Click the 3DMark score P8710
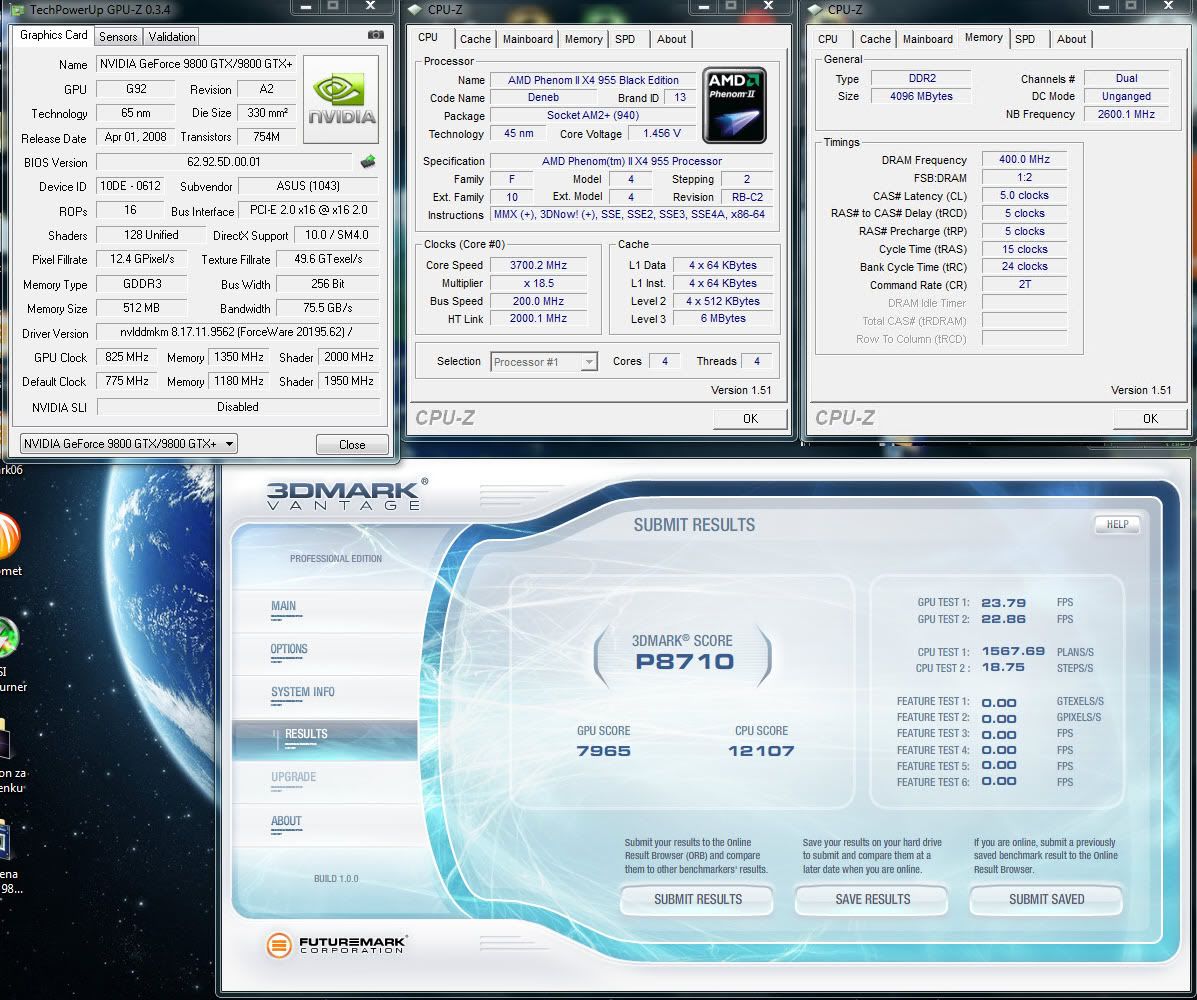 pos(685,662)
